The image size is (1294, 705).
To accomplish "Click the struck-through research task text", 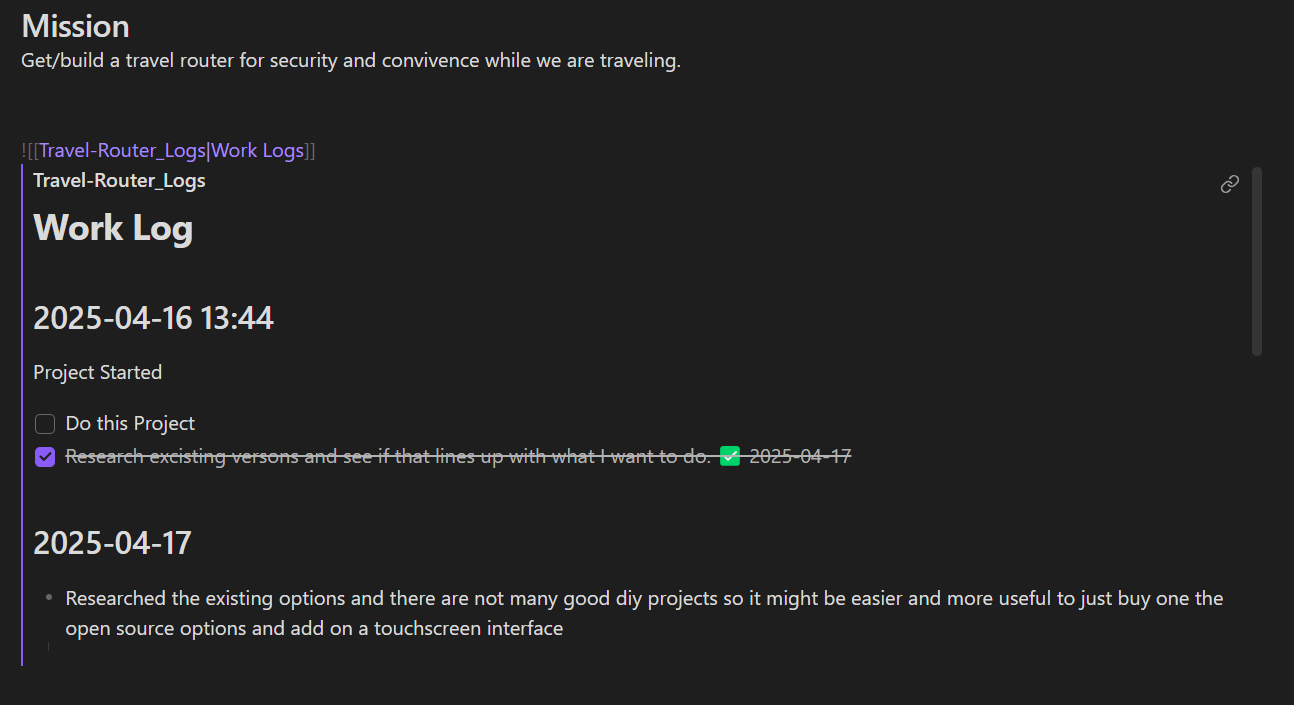I will (x=388, y=457).
